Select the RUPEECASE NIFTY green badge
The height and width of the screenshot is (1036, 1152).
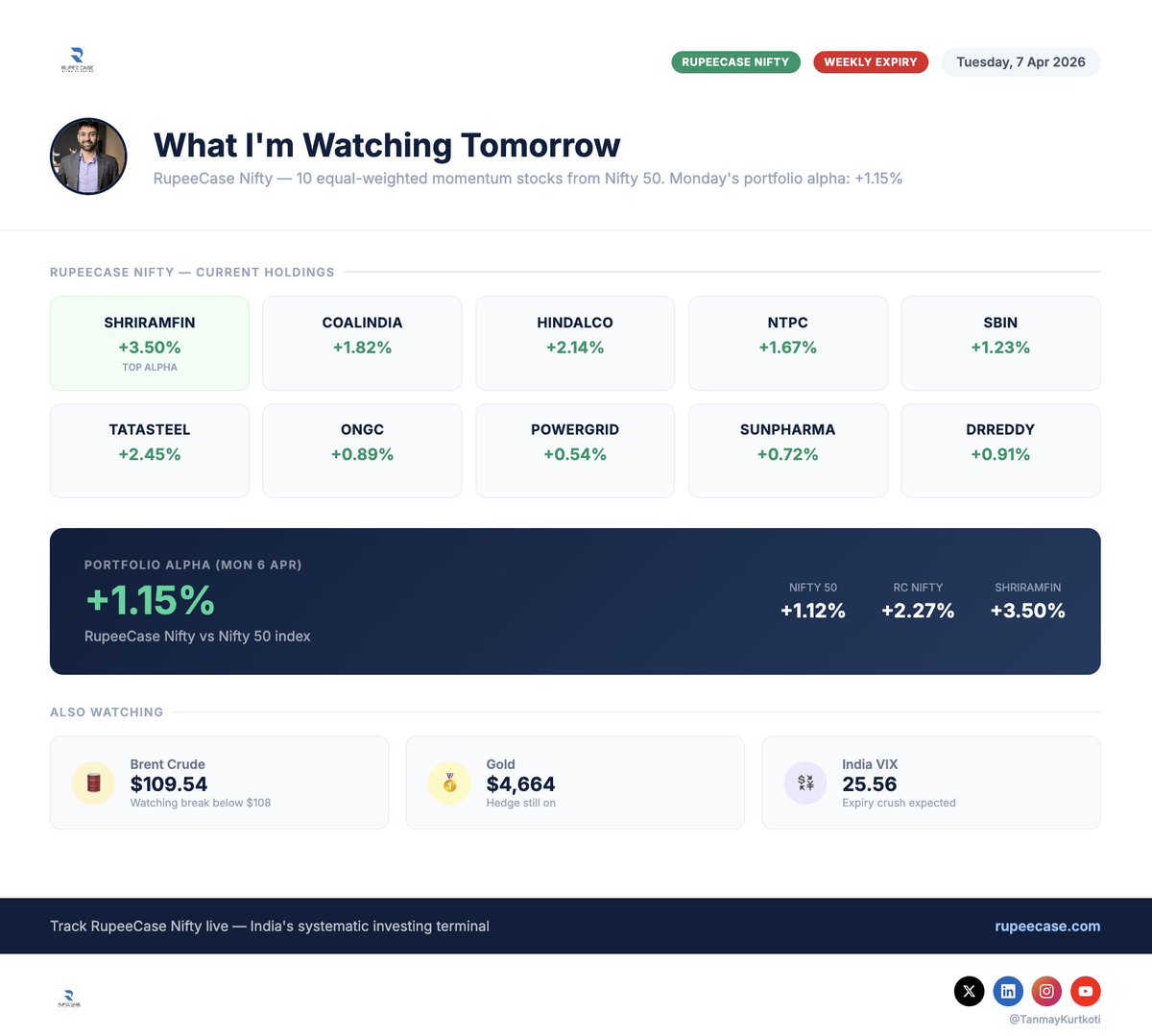(x=735, y=62)
